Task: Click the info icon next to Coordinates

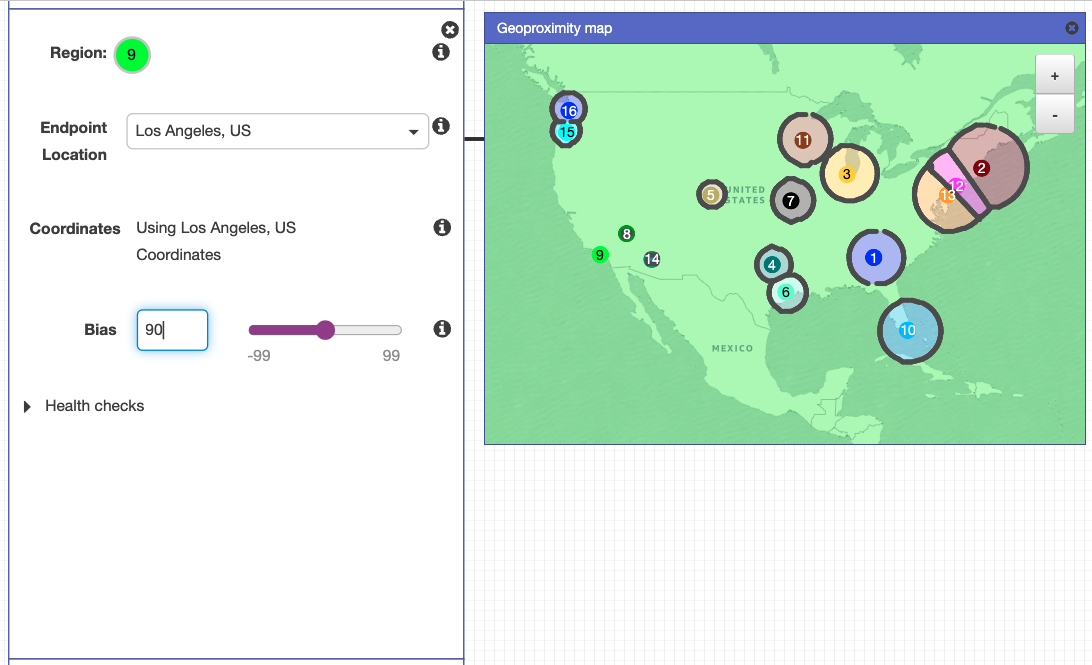Action: 441,227
